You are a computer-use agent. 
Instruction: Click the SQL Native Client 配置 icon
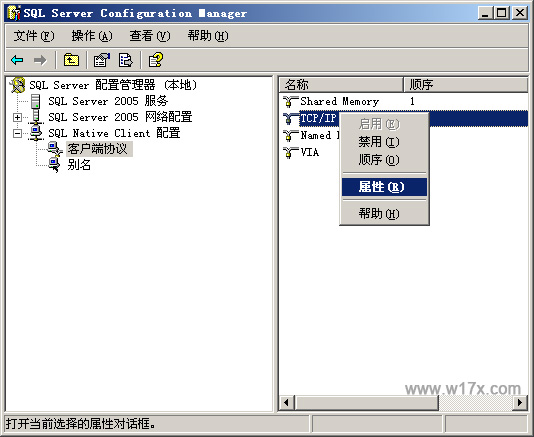pyautogui.click(x=36, y=133)
